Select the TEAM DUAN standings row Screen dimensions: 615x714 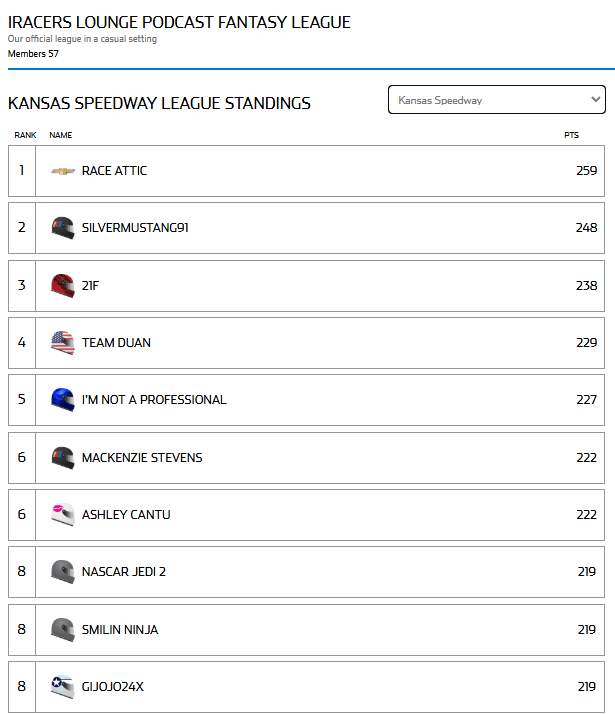[306, 343]
